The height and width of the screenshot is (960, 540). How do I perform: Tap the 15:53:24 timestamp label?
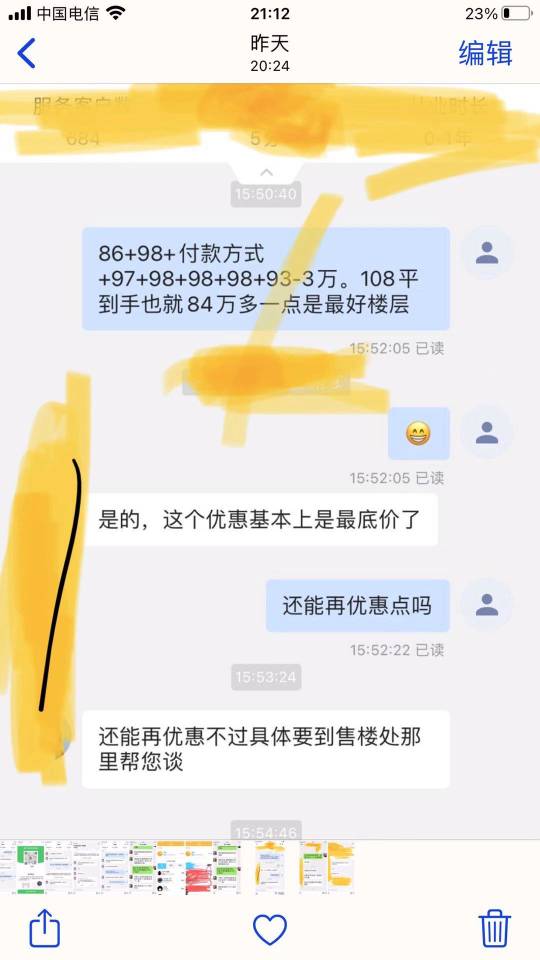pyautogui.click(x=266, y=677)
